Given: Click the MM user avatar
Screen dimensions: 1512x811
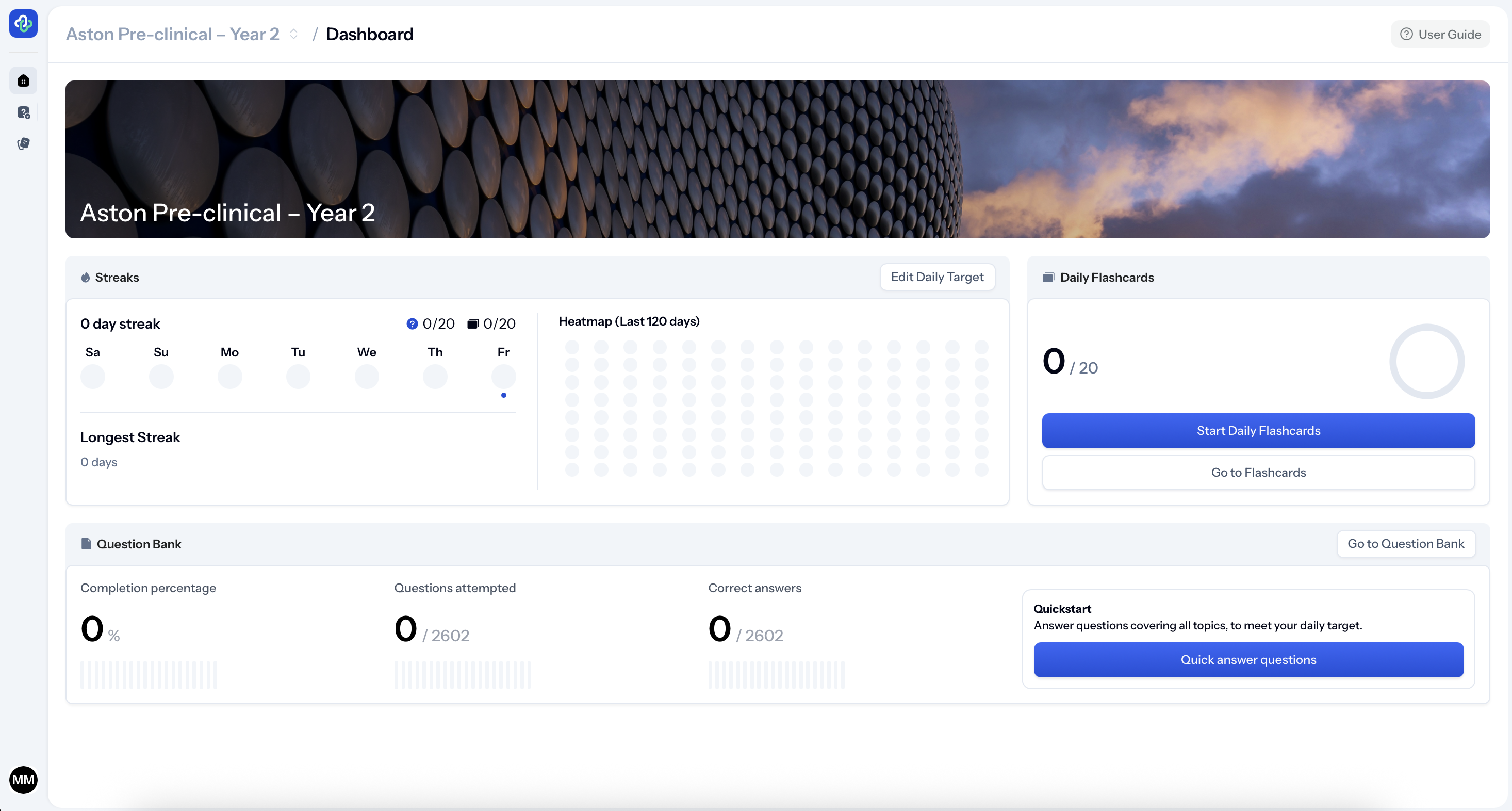Looking at the screenshot, I should click(x=23, y=780).
